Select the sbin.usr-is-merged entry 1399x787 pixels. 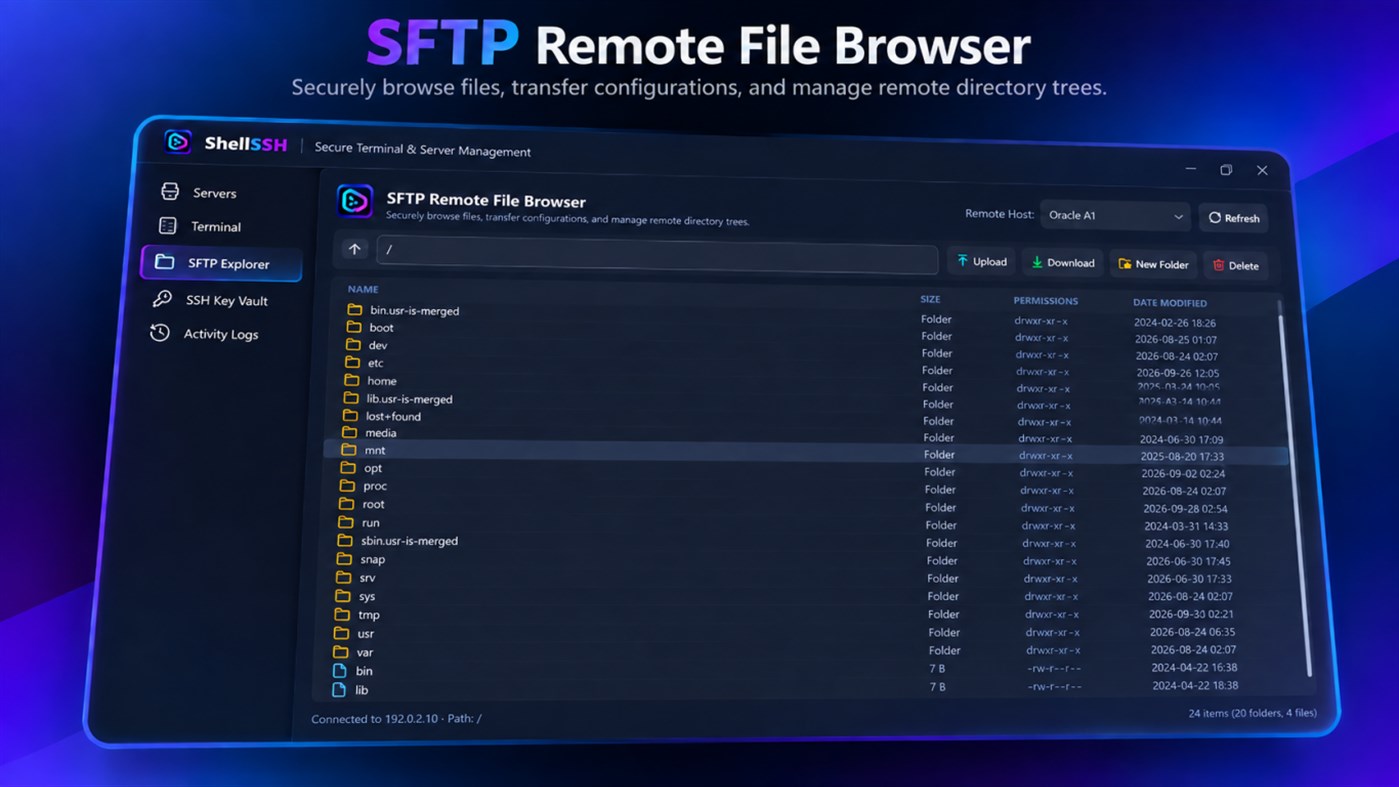[x=409, y=541]
